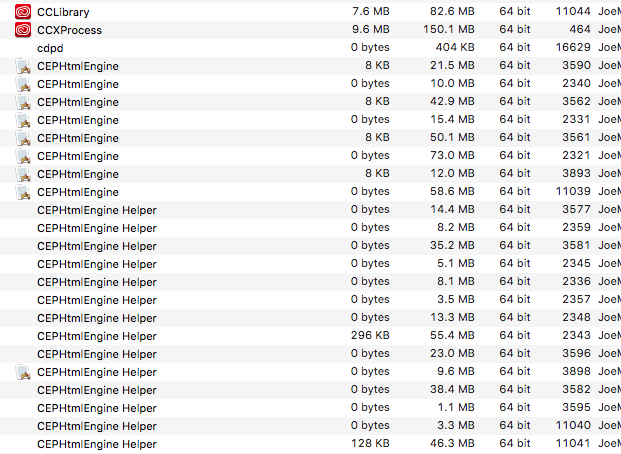Click the 35.2 MB memory value
Viewport: 621px width, 454px height.
[x=452, y=246]
